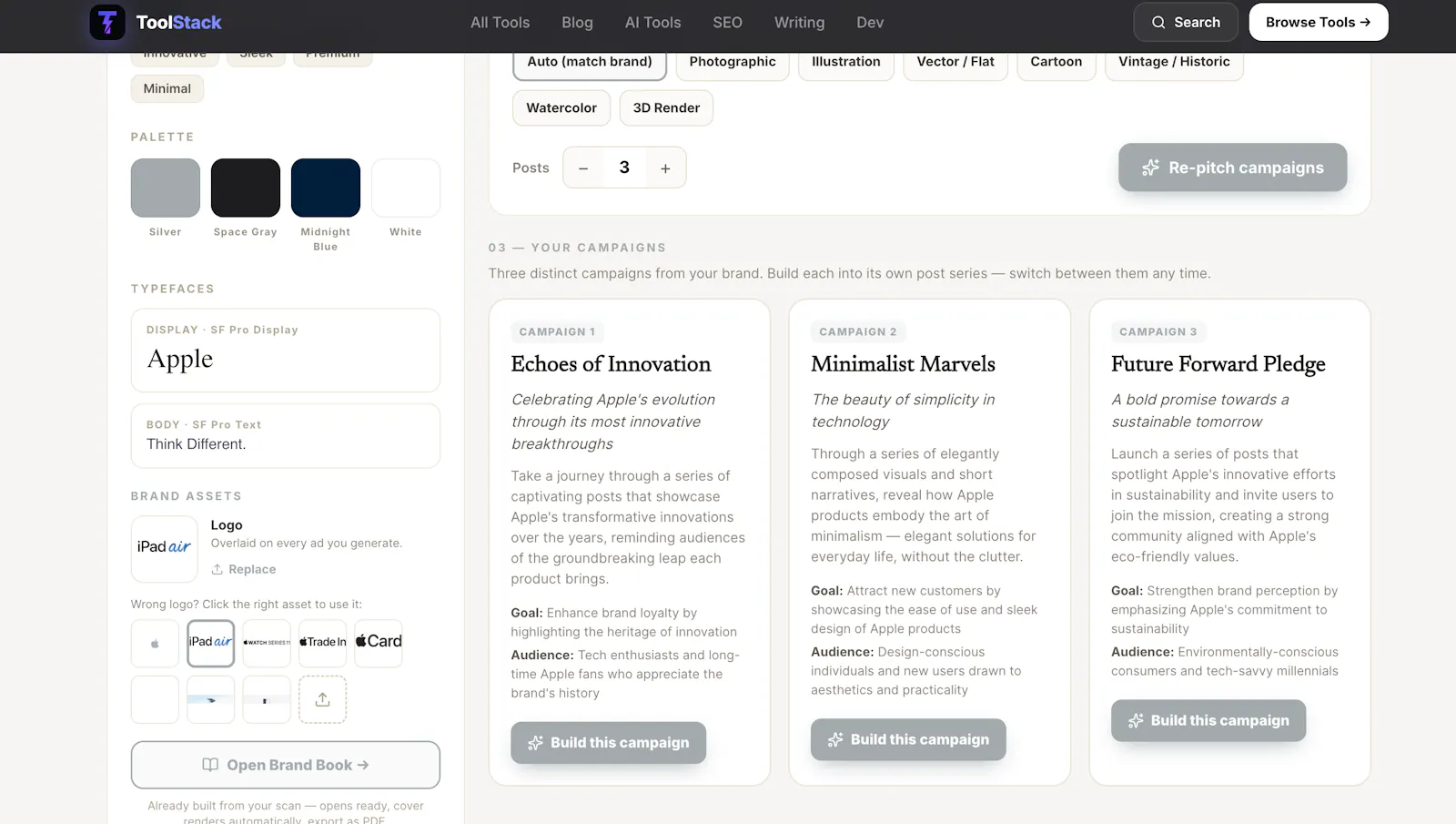Open the Writing nav link
The image size is (1456, 824).
coord(799,22)
